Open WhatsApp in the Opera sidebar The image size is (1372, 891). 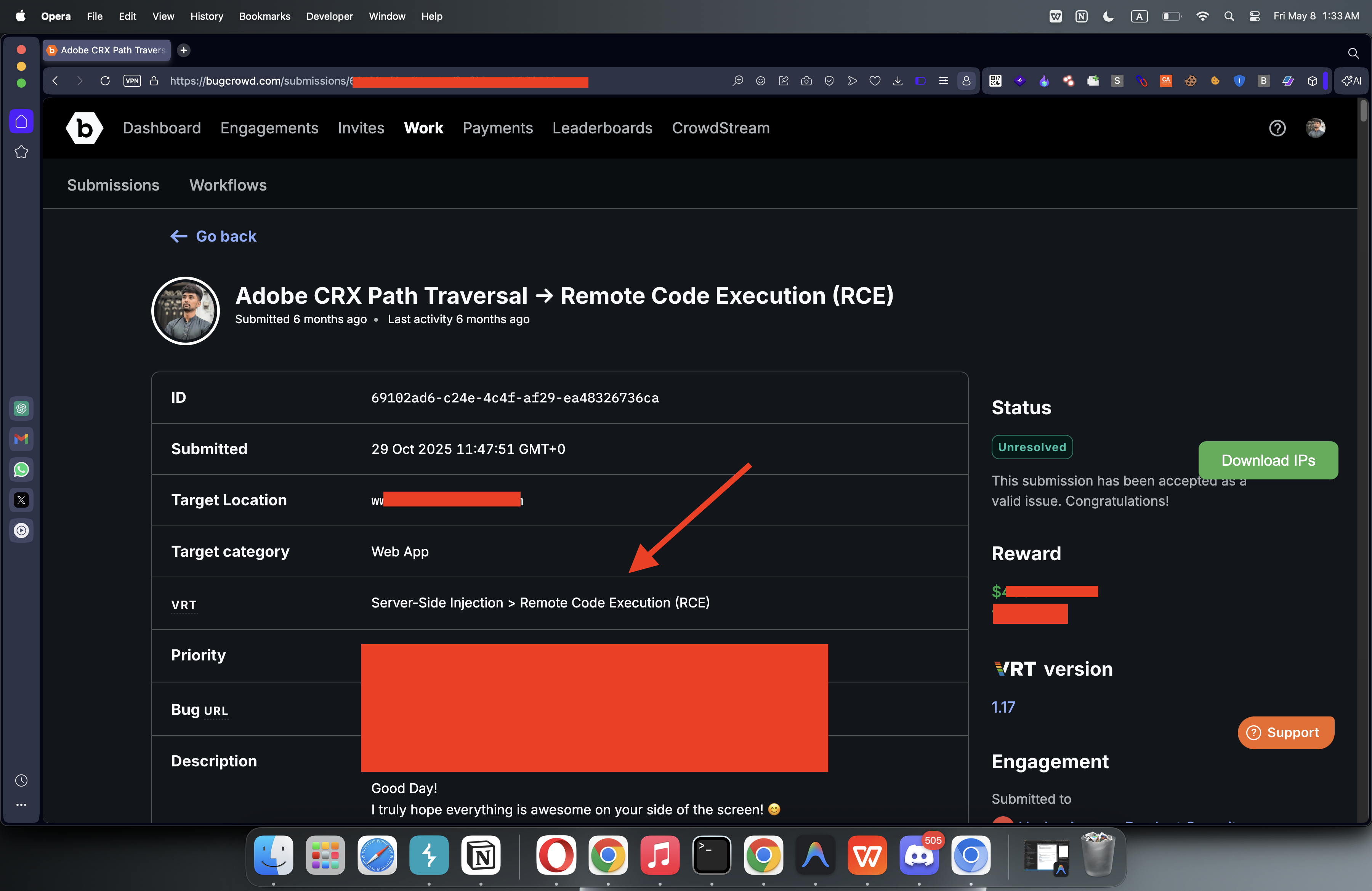(x=21, y=469)
